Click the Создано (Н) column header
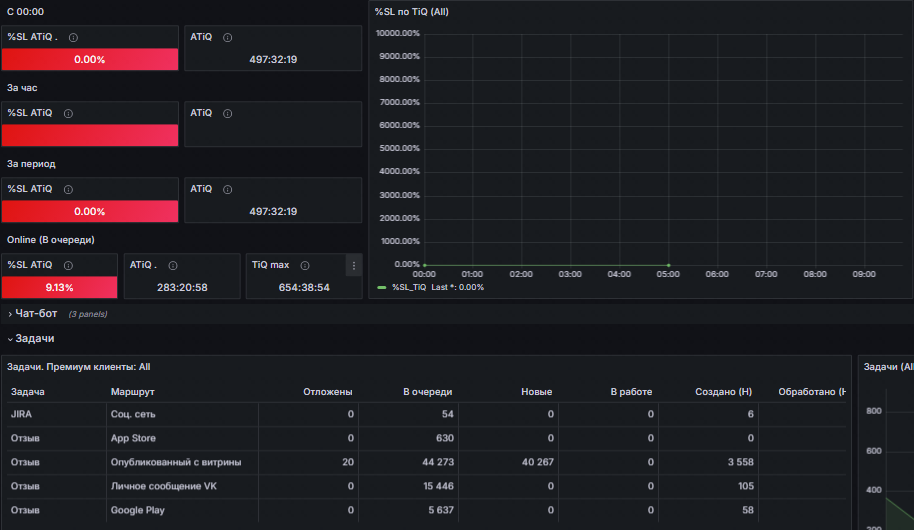 click(723, 392)
